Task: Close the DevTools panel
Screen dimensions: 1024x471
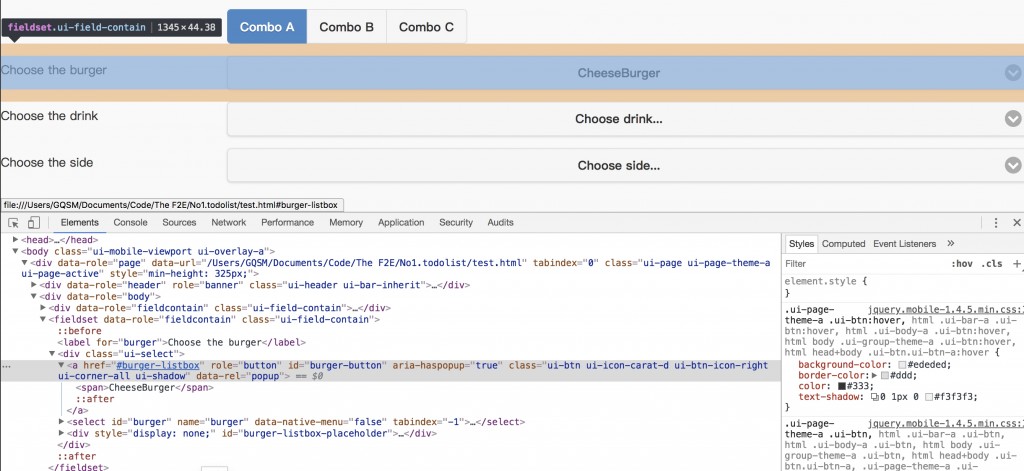Action: tap(1017, 223)
